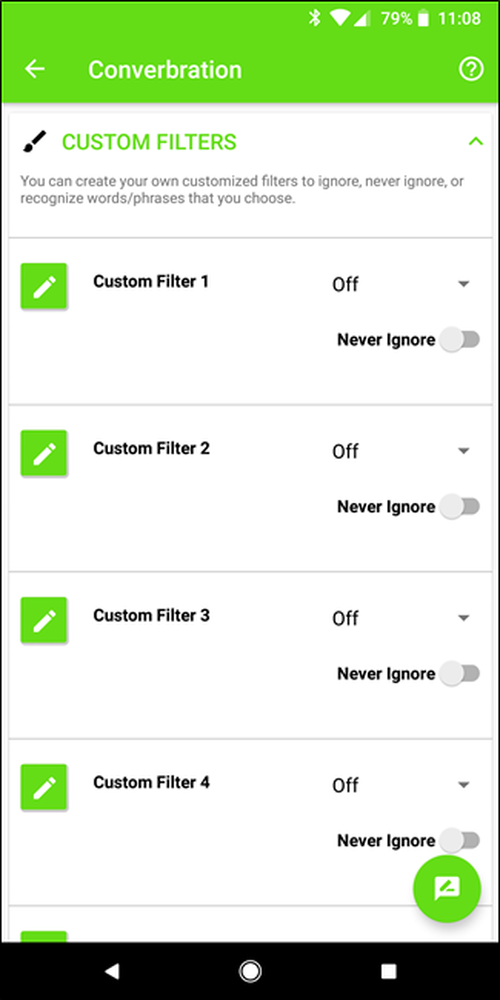Tap the Android recent apps square button

pyautogui.click(x=388, y=971)
